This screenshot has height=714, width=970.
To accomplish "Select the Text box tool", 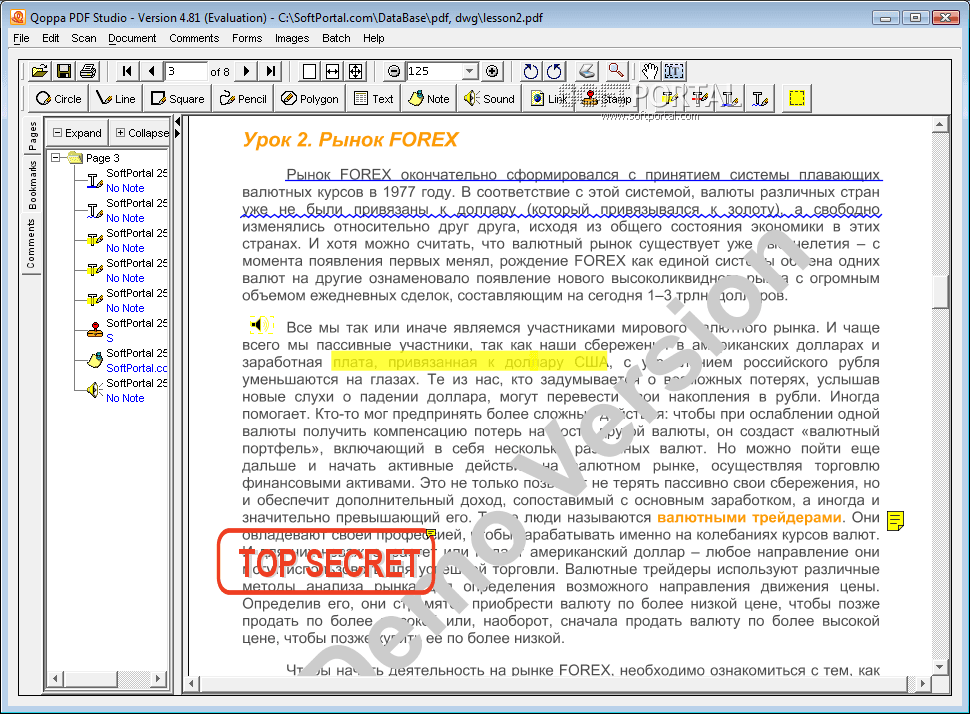I will [374, 98].
